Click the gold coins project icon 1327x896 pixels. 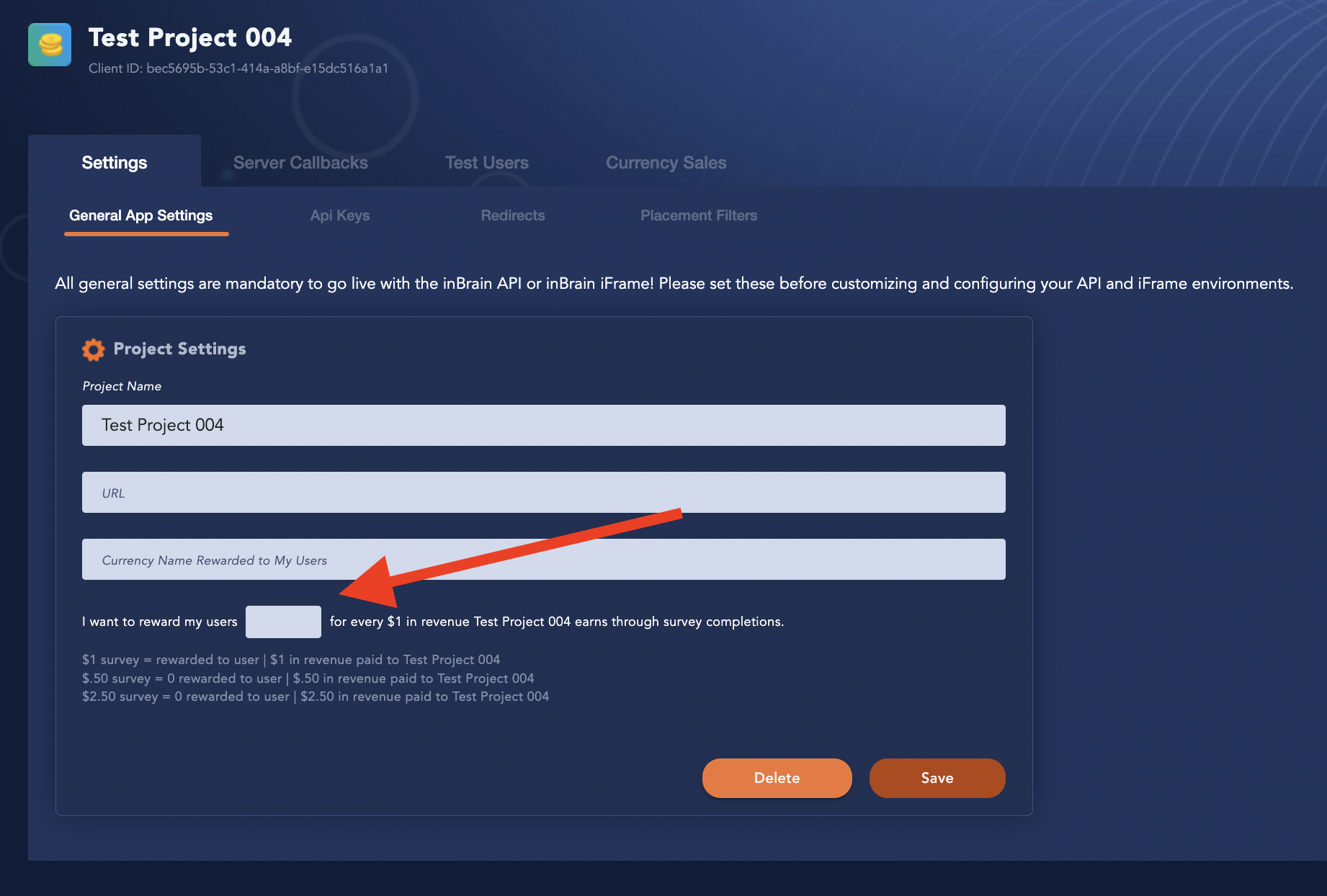pos(50,45)
